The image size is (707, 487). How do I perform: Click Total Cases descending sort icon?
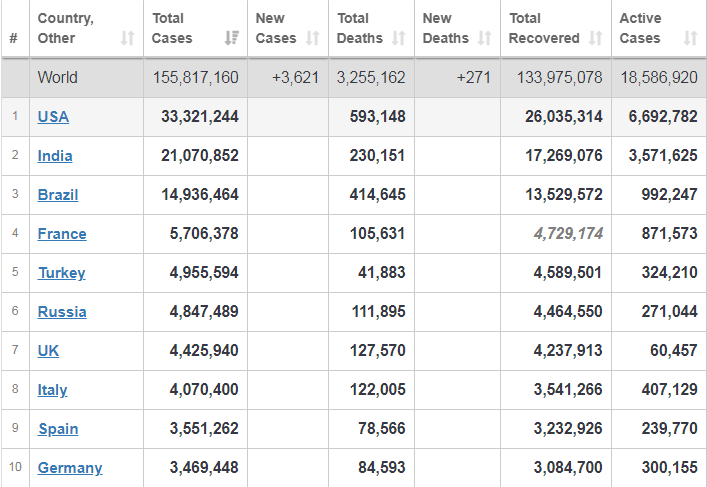coord(232,38)
